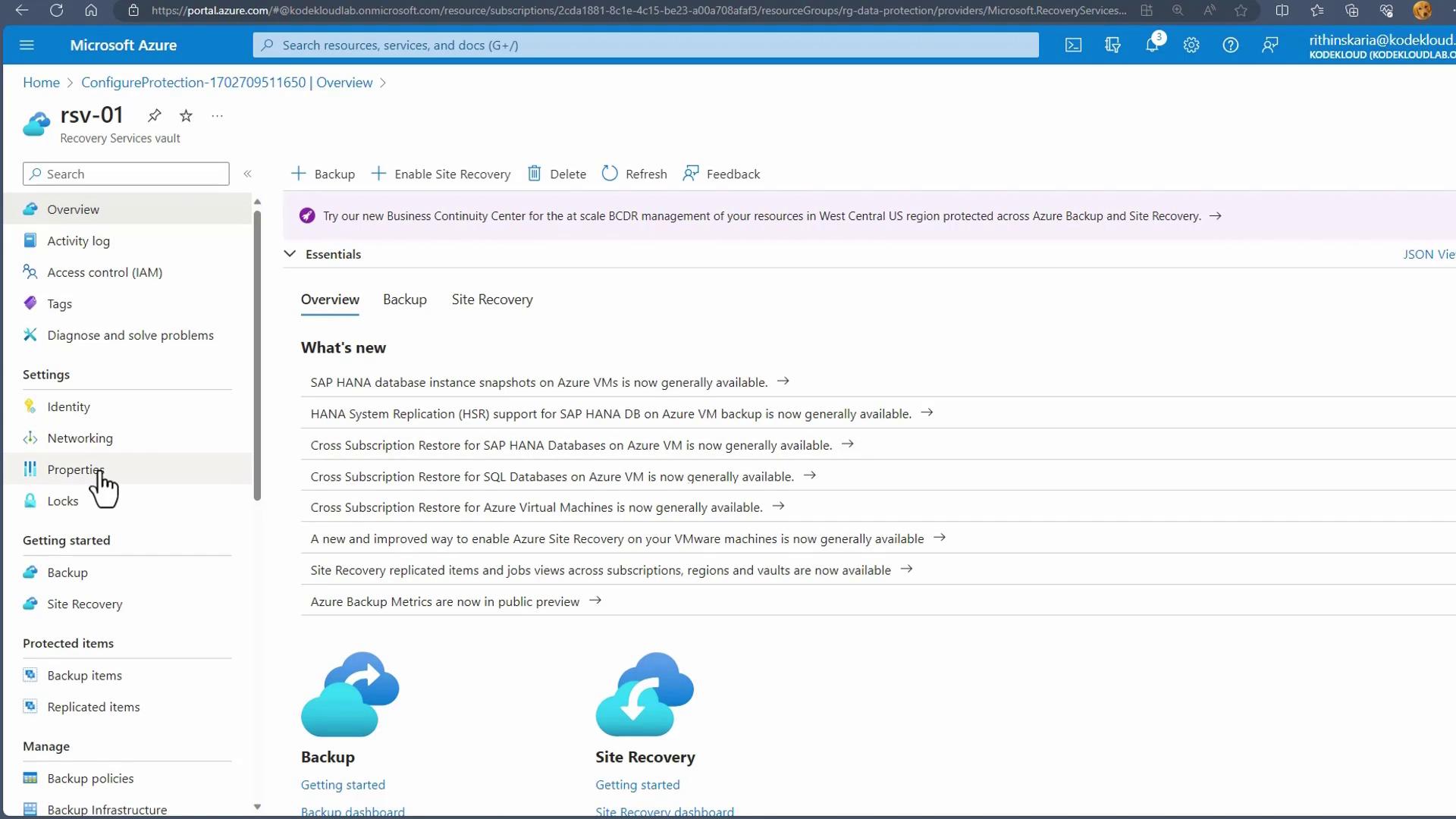Open more options ellipsis beside rsv-01
Image resolution: width=1456 pixels, height=819 pixels.
[x=218, y=115]
